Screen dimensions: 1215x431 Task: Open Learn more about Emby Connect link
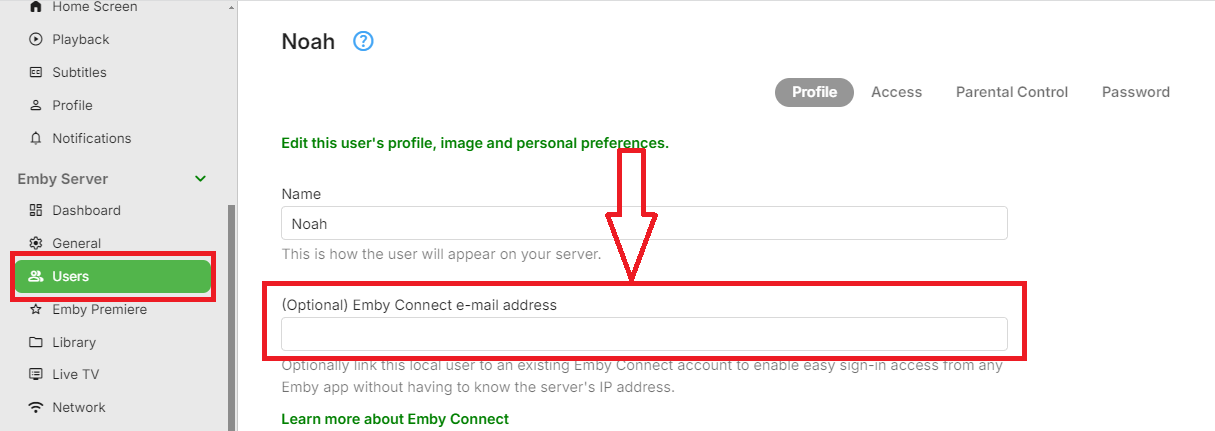pos(395,419)
